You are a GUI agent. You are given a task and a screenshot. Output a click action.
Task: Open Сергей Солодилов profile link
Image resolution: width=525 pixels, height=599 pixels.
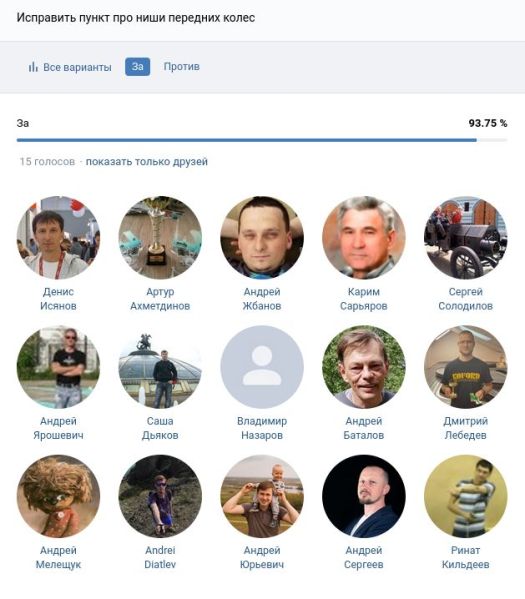(465, 299)
